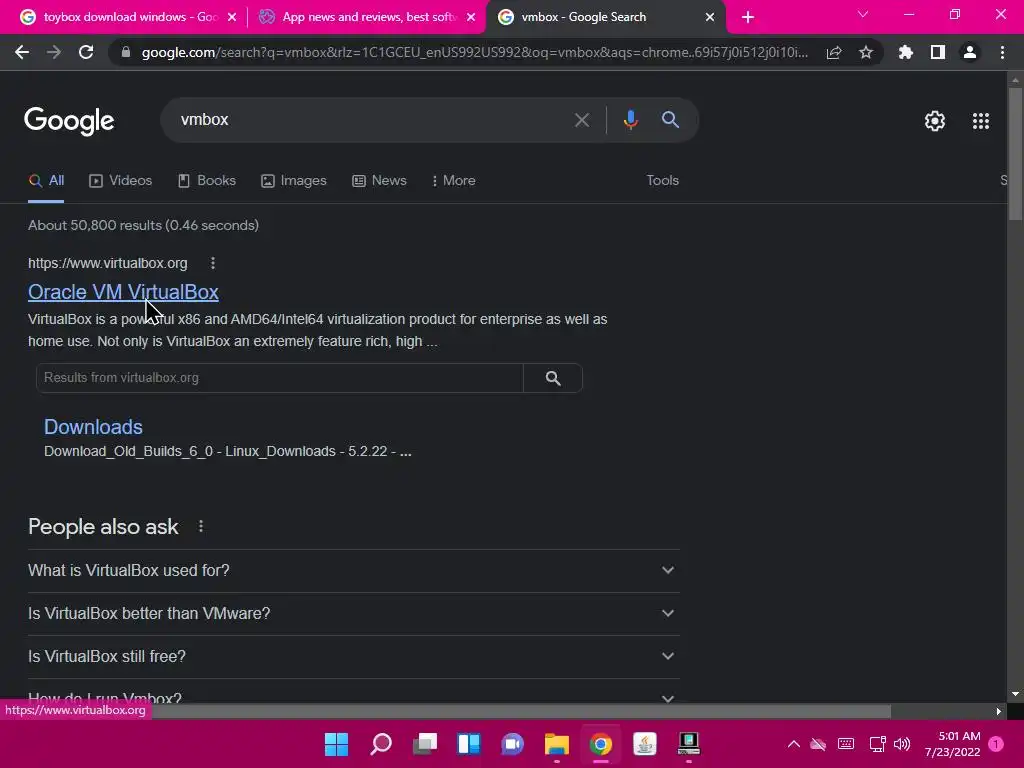Toggle Chrome side panel
1024x768 pixels.
(938, 52)
